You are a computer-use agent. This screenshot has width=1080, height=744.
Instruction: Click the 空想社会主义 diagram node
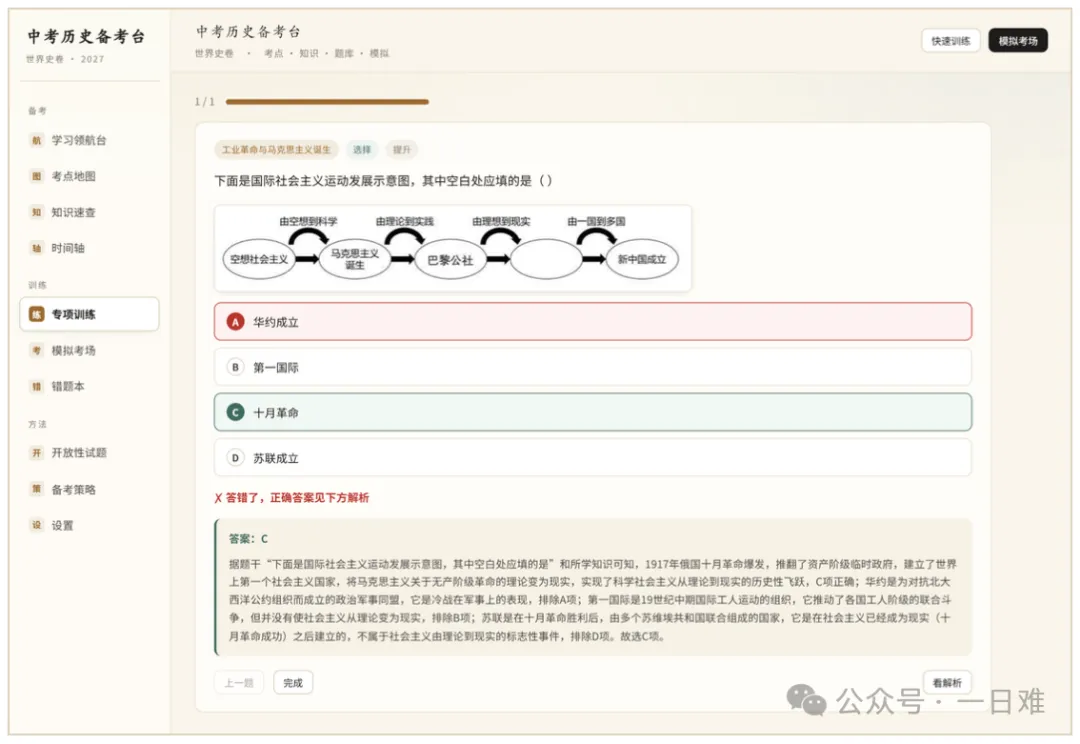(x=259, y=260)
